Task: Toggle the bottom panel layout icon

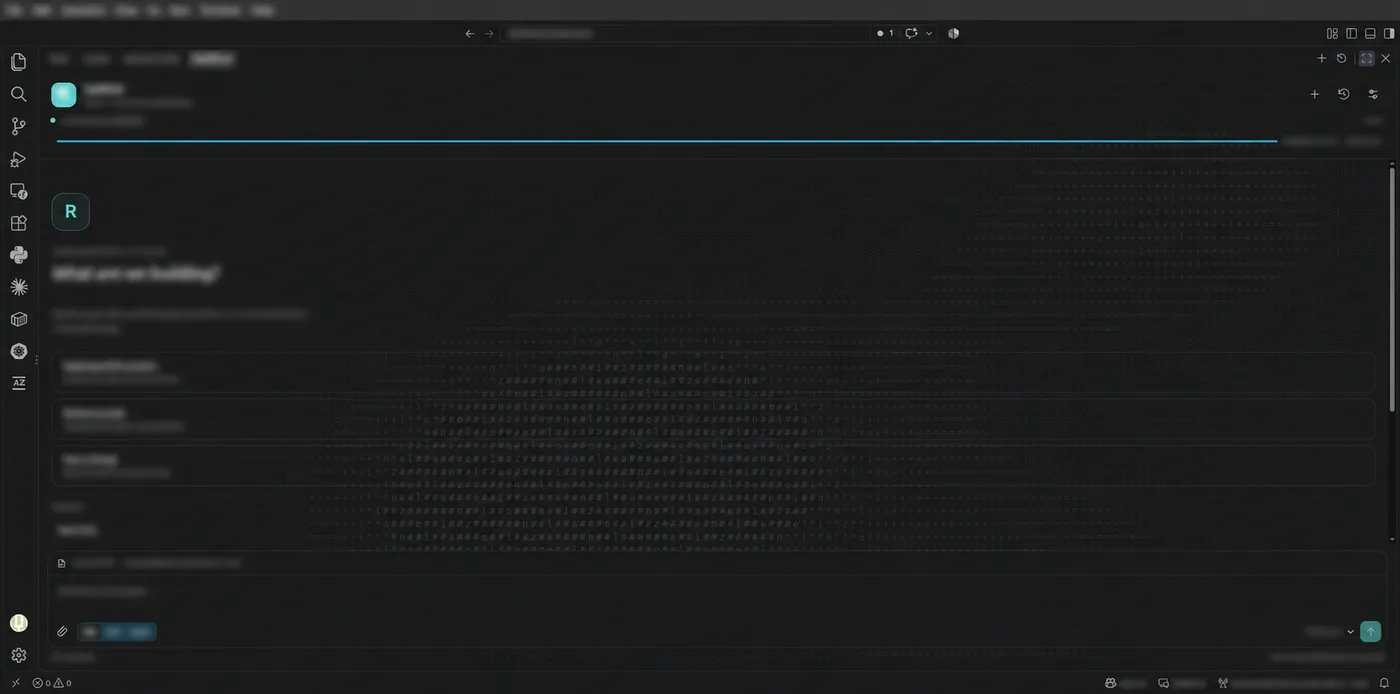Action: pyautogui.click(x=1370, y=33)
